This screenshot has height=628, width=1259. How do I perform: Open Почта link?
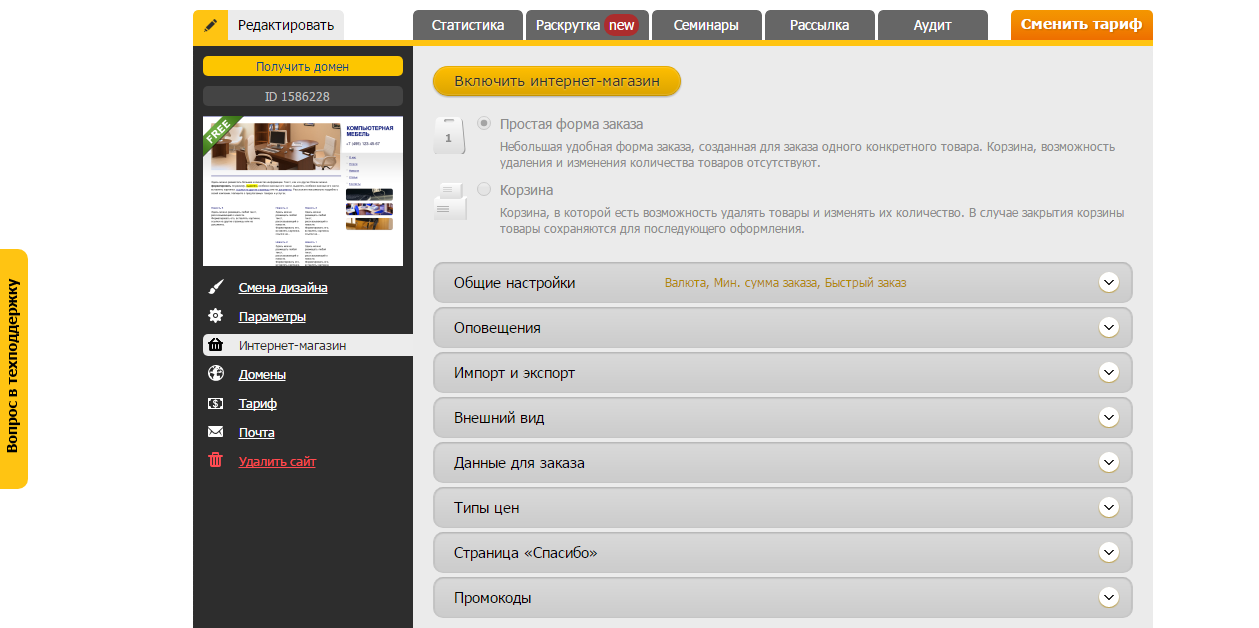pyautogui.click(x=256, y=432)
